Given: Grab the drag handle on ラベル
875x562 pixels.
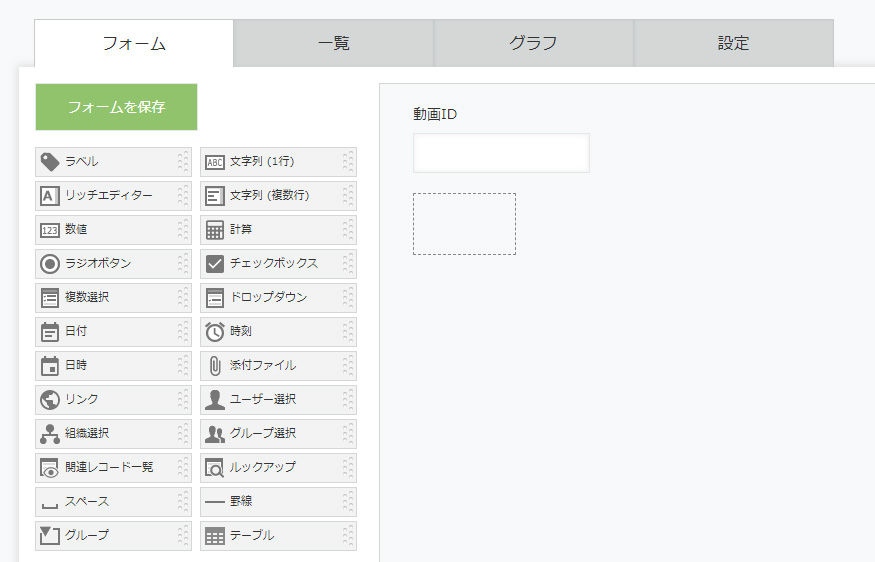Looking at the screenshot, I should pyautogui.click(x=183, y=162).
